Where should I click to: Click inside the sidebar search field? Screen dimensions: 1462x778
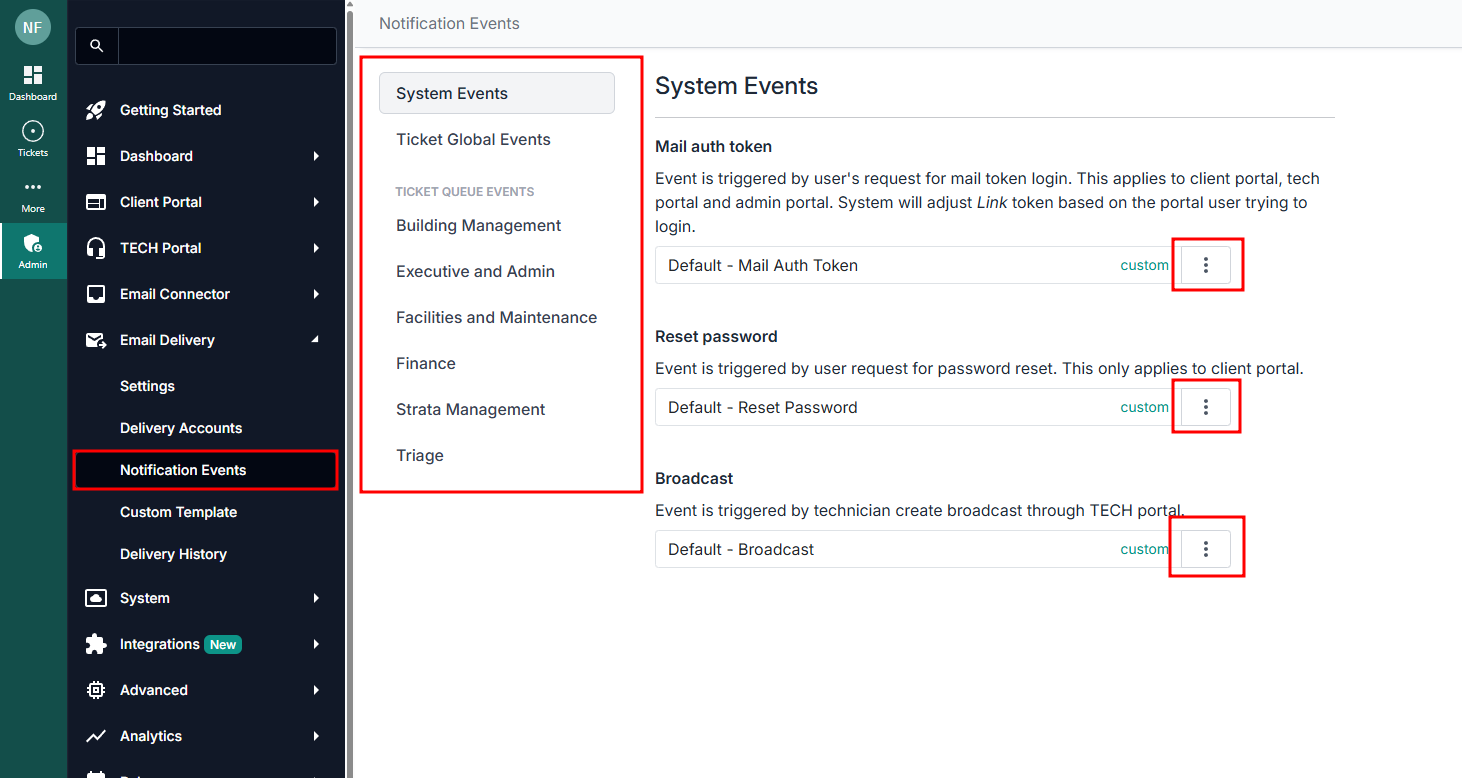click(x=227, y=46)
